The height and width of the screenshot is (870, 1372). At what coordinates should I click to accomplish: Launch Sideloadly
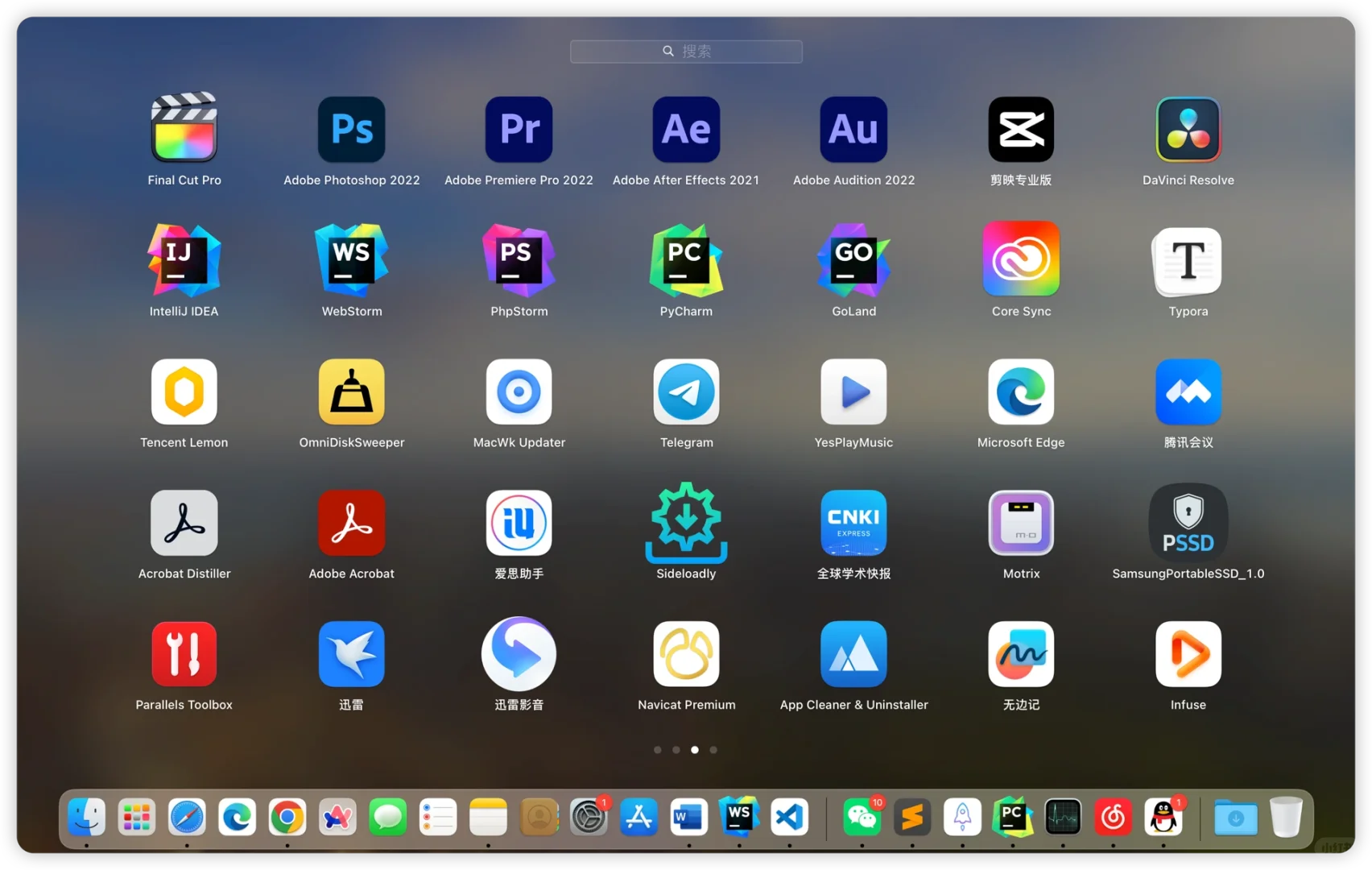(687, 522)
